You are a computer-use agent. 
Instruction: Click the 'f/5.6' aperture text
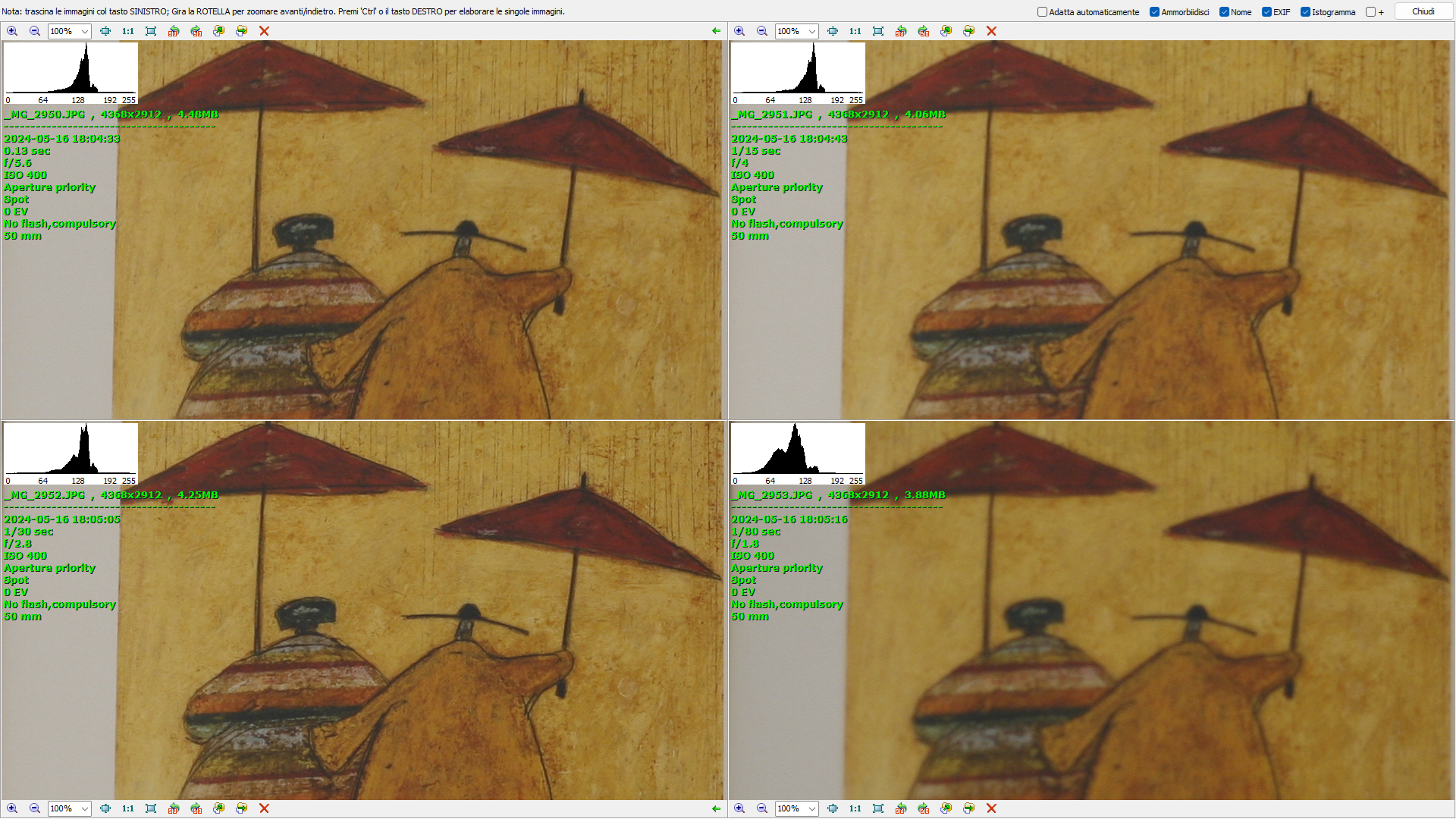(18, 163)
